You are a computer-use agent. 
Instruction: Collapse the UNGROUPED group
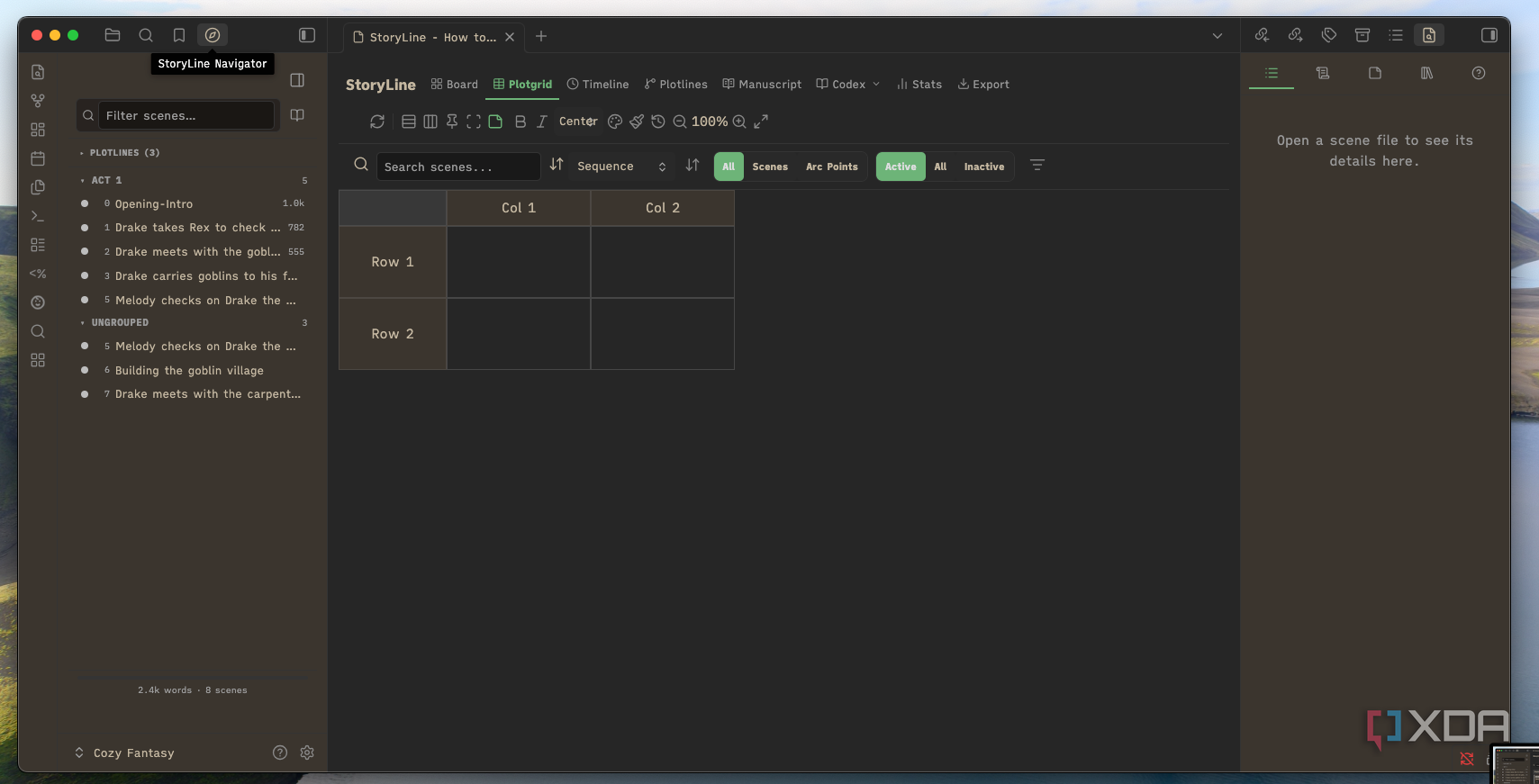(x=114, y=322)
